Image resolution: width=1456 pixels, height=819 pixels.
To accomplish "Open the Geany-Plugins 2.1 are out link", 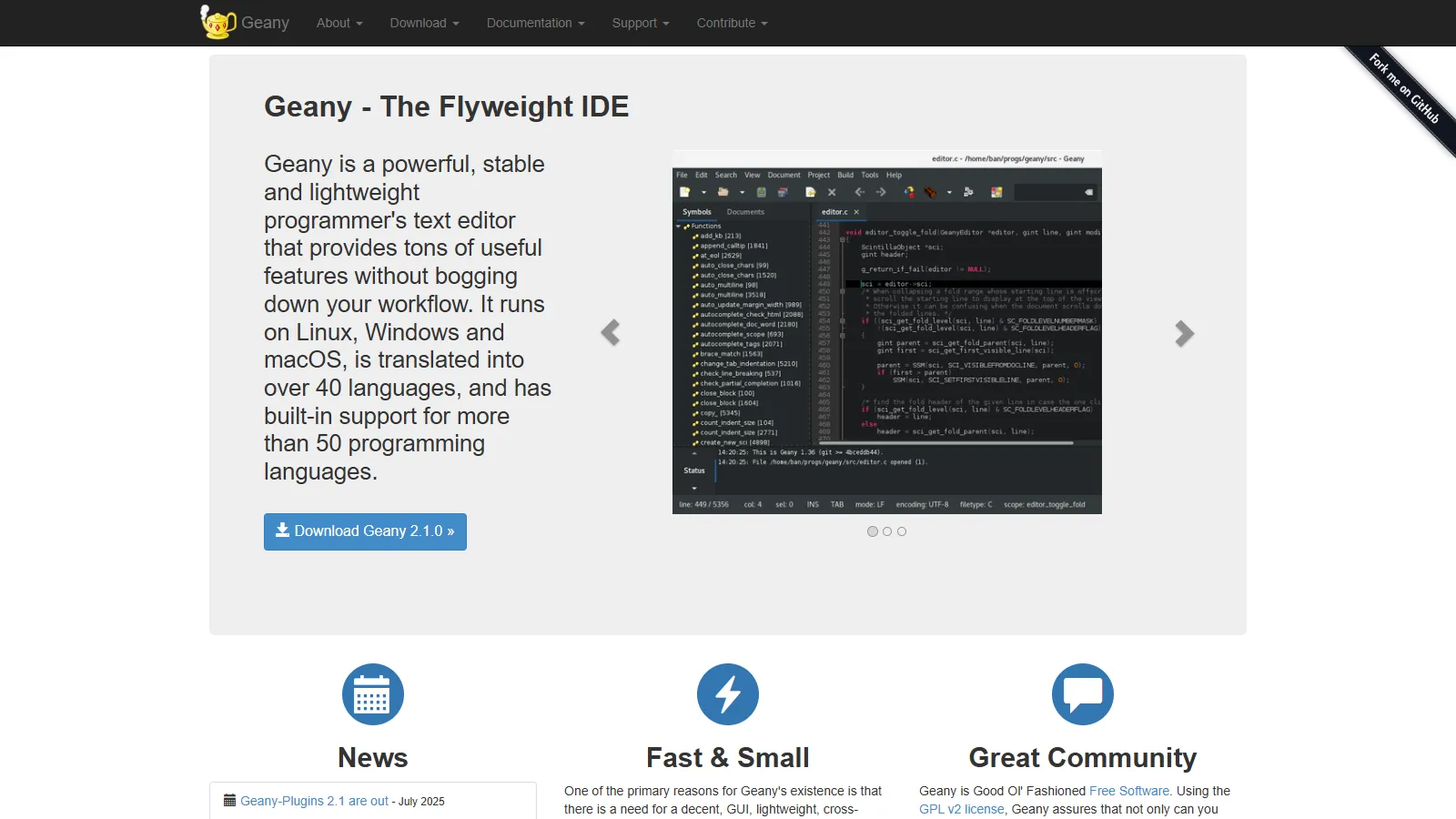I will click(314, 801).
